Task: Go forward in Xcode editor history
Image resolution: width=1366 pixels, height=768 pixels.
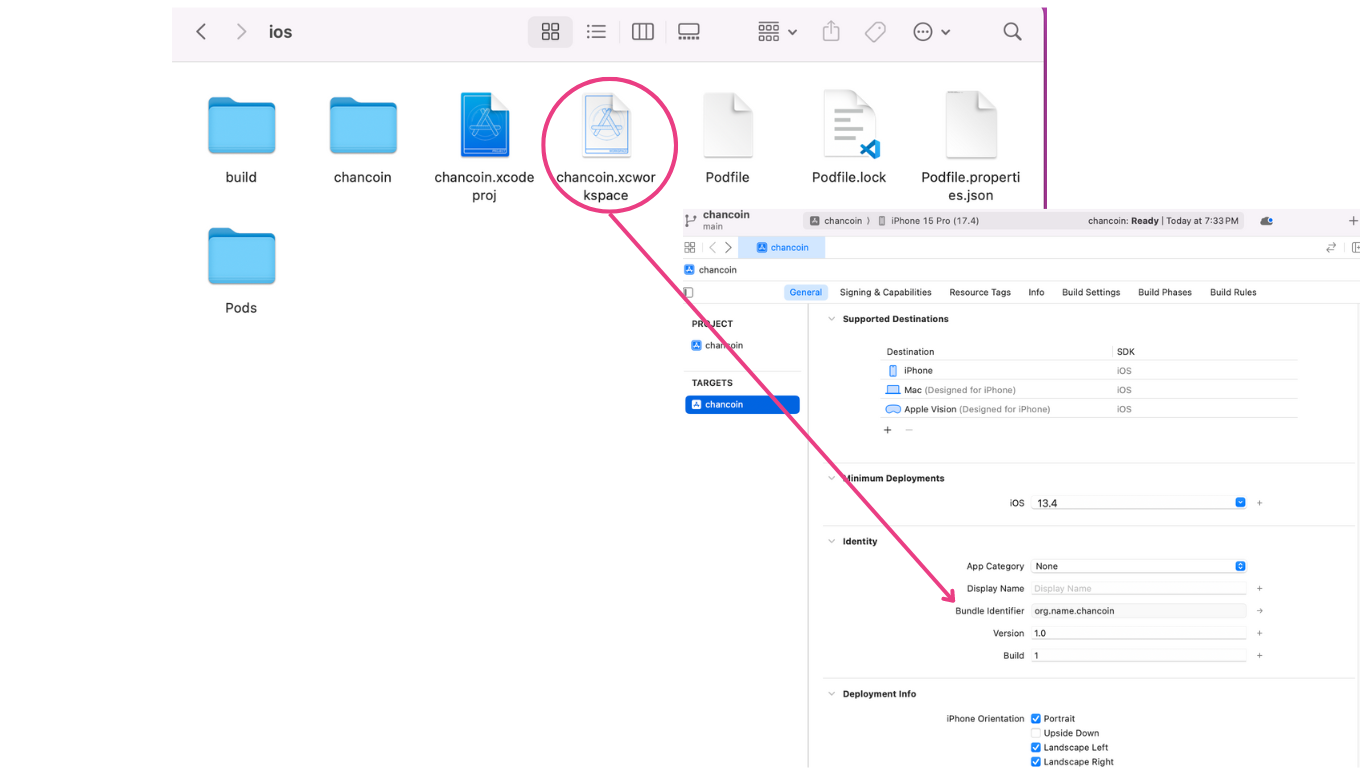Action: (728, 247)
